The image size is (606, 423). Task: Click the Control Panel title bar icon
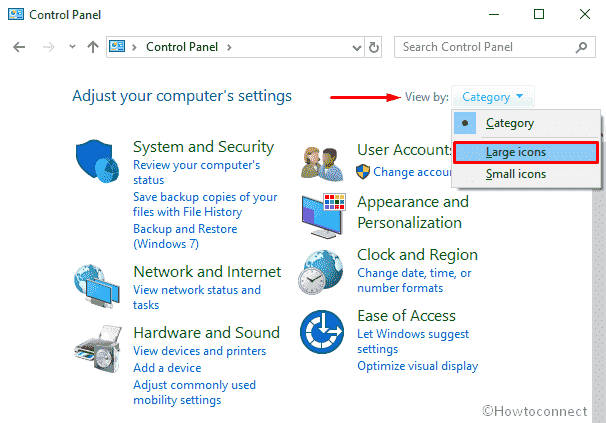click(x=16, y=14)
